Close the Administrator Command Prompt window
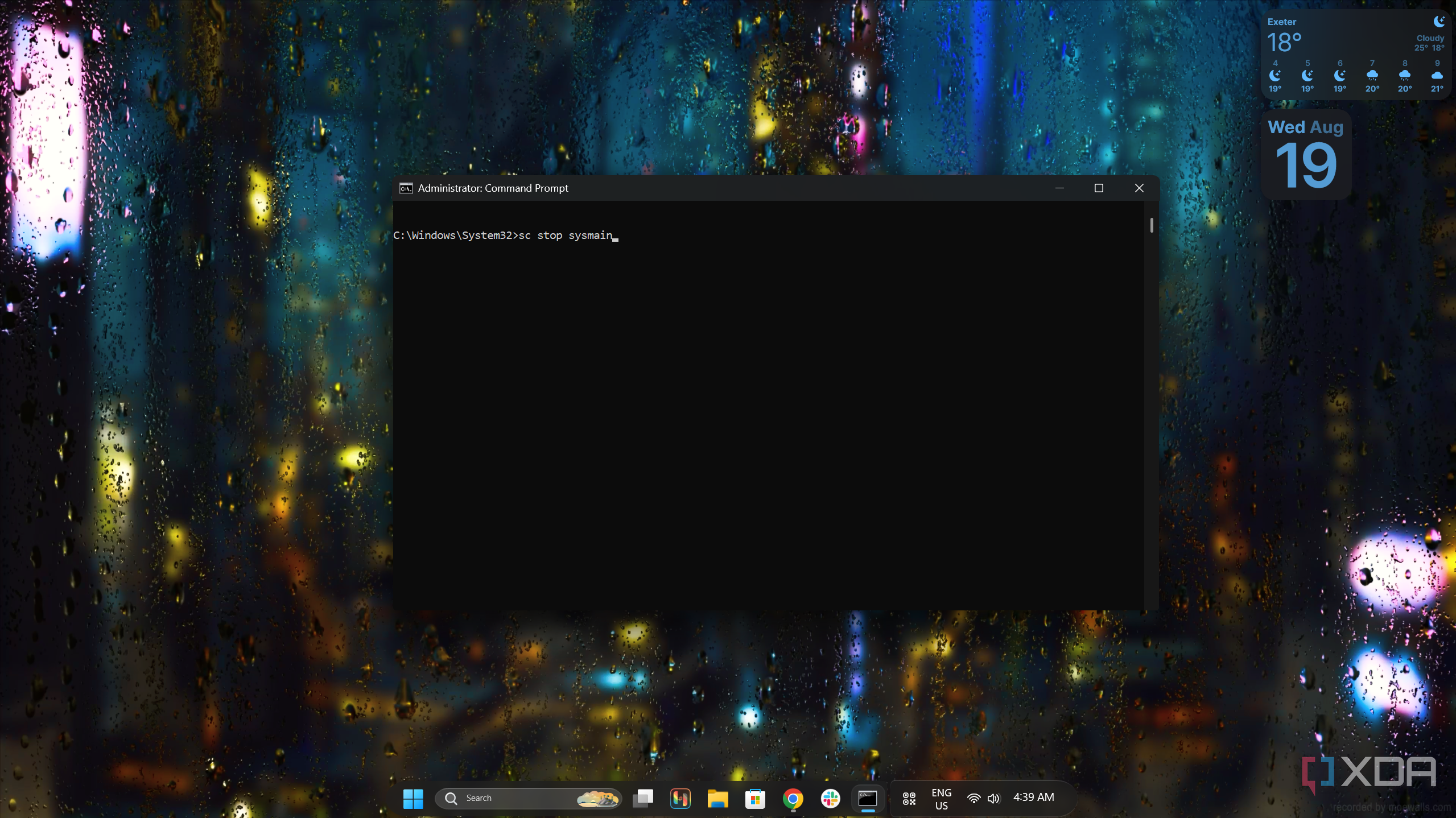Screen dimensions: 1456x818 click(1139, 188)
